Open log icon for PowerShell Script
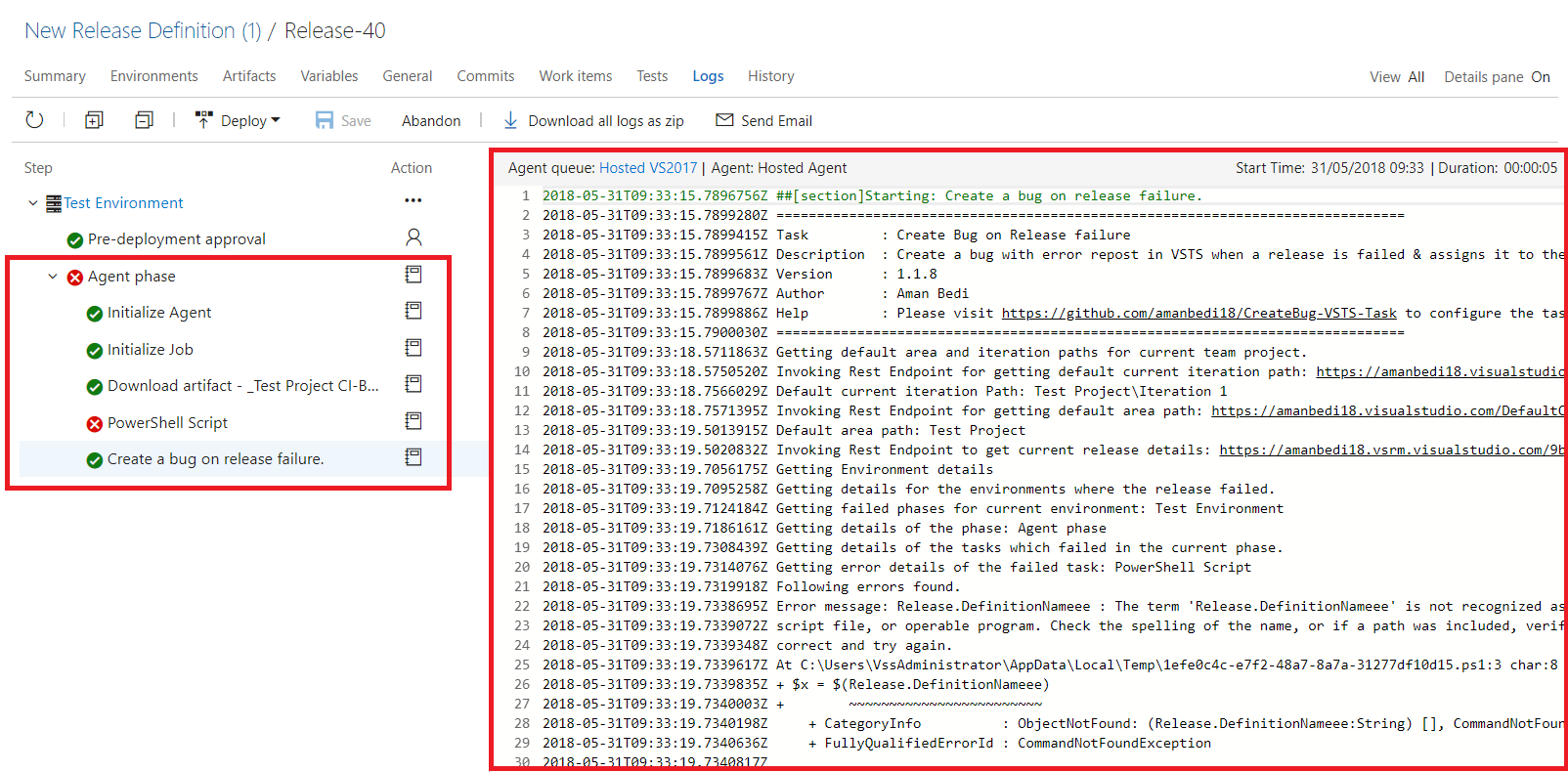Screen dimensions: 1568x772 point(414,421)
